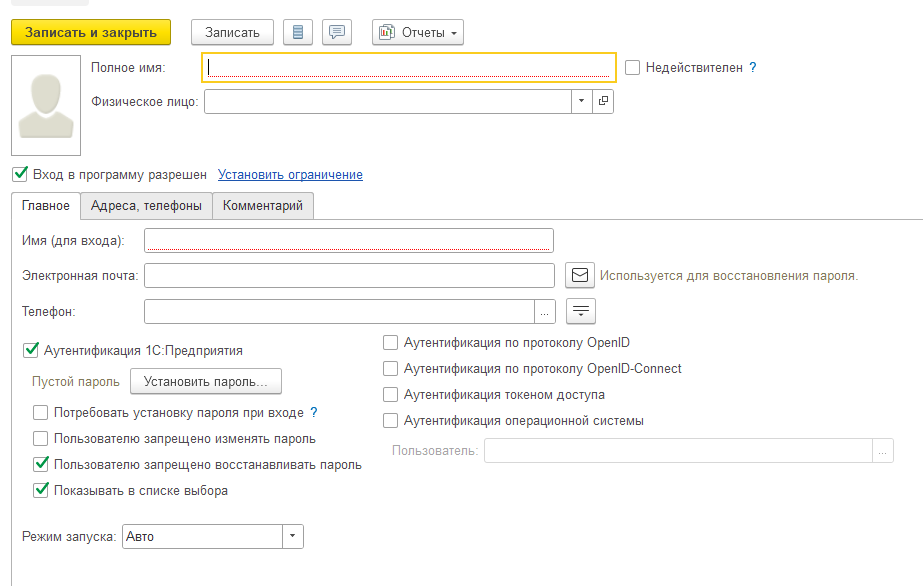Switch to the Главное tab
Image resolution: width=923 pixels, height=586 pixels.
pyautogui.click(x=46, y=206)
